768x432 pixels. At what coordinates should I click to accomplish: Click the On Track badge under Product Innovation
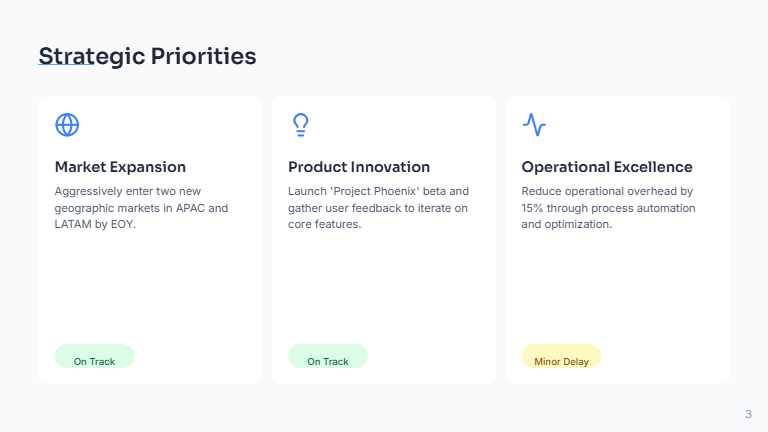328,358
